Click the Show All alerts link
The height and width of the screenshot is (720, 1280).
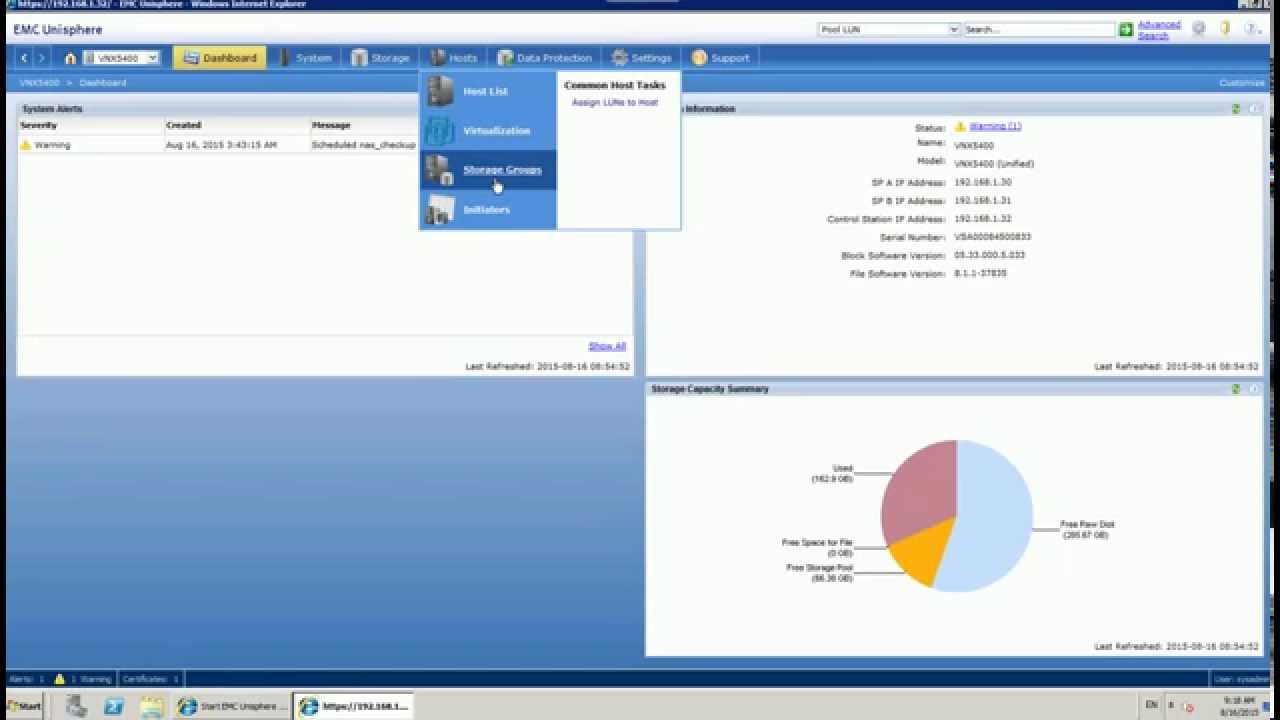[x=606, y=346]
